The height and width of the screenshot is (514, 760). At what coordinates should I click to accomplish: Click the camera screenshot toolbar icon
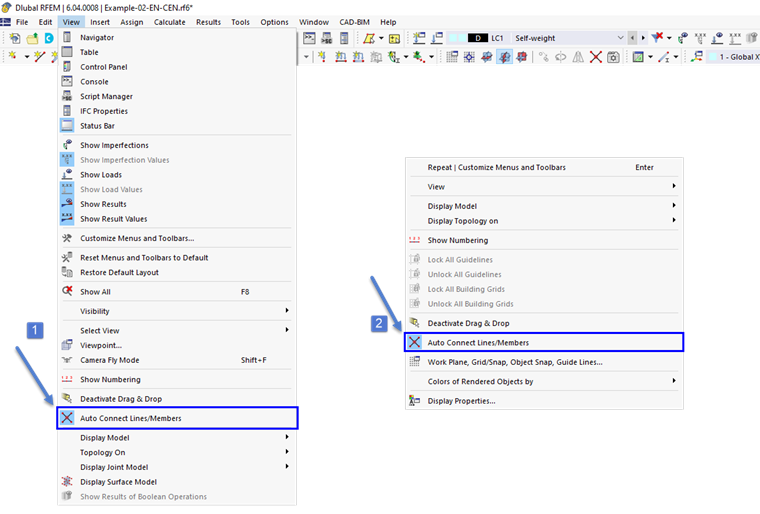click(x=613, y=57)
